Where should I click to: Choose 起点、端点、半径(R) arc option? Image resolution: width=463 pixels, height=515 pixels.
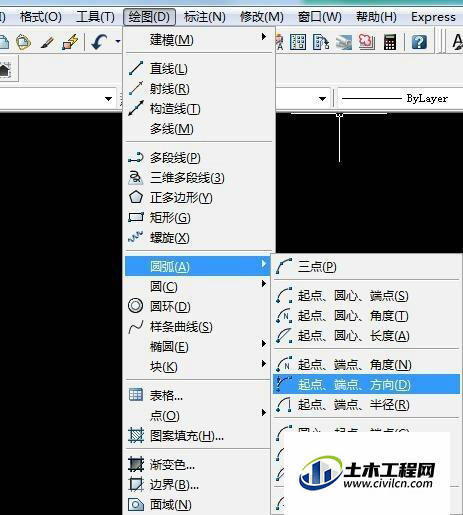(366, 405)
